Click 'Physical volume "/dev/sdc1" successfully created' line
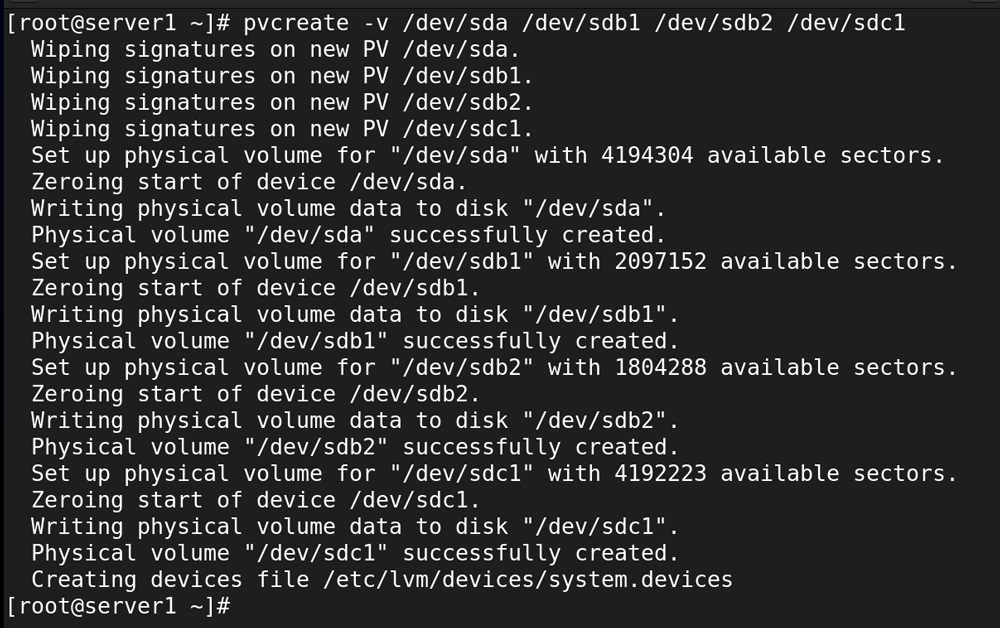The image size is (1000, 628). click(x=355, y=553)
